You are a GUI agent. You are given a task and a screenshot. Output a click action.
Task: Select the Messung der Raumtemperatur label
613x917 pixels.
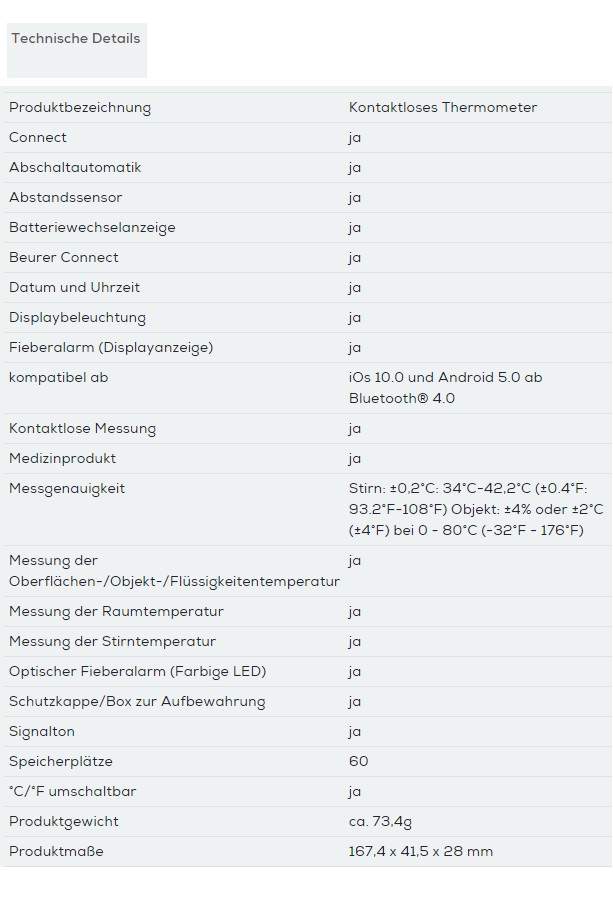tap(116, 612)
